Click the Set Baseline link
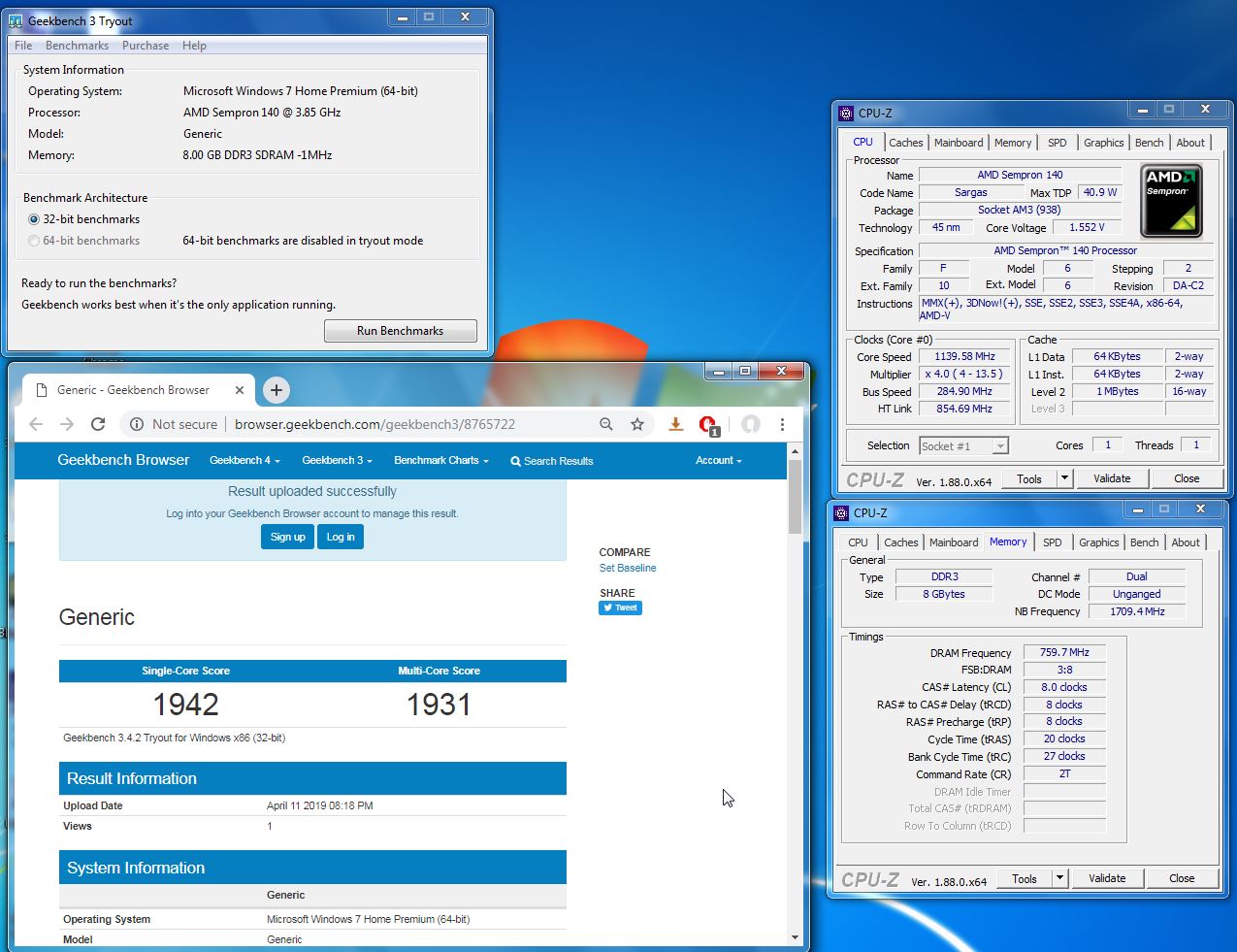Screen dimensions: 1237x952 pyautogui.click(x=628, y=569)
